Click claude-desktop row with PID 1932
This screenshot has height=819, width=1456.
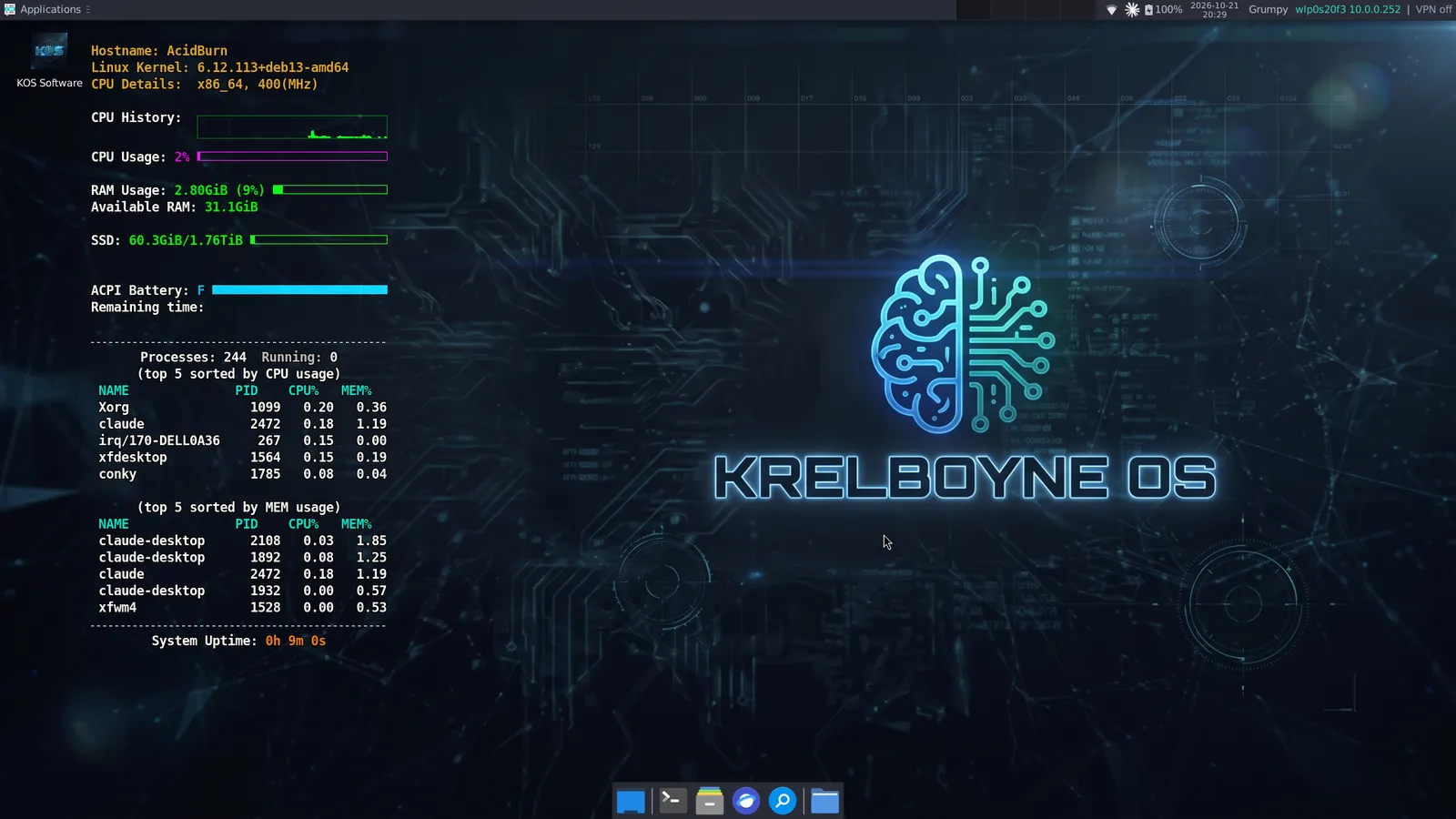tap(242, 591)
